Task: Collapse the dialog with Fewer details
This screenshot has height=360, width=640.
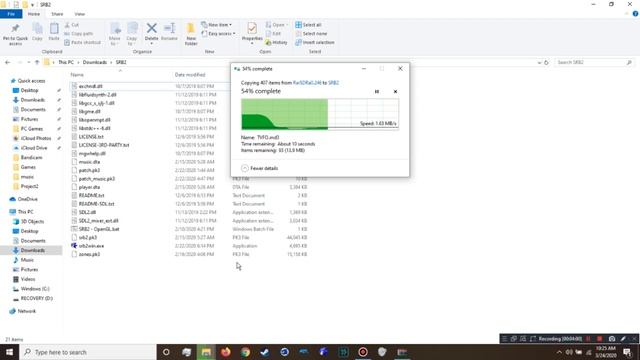Action: (x=260, y=168)
